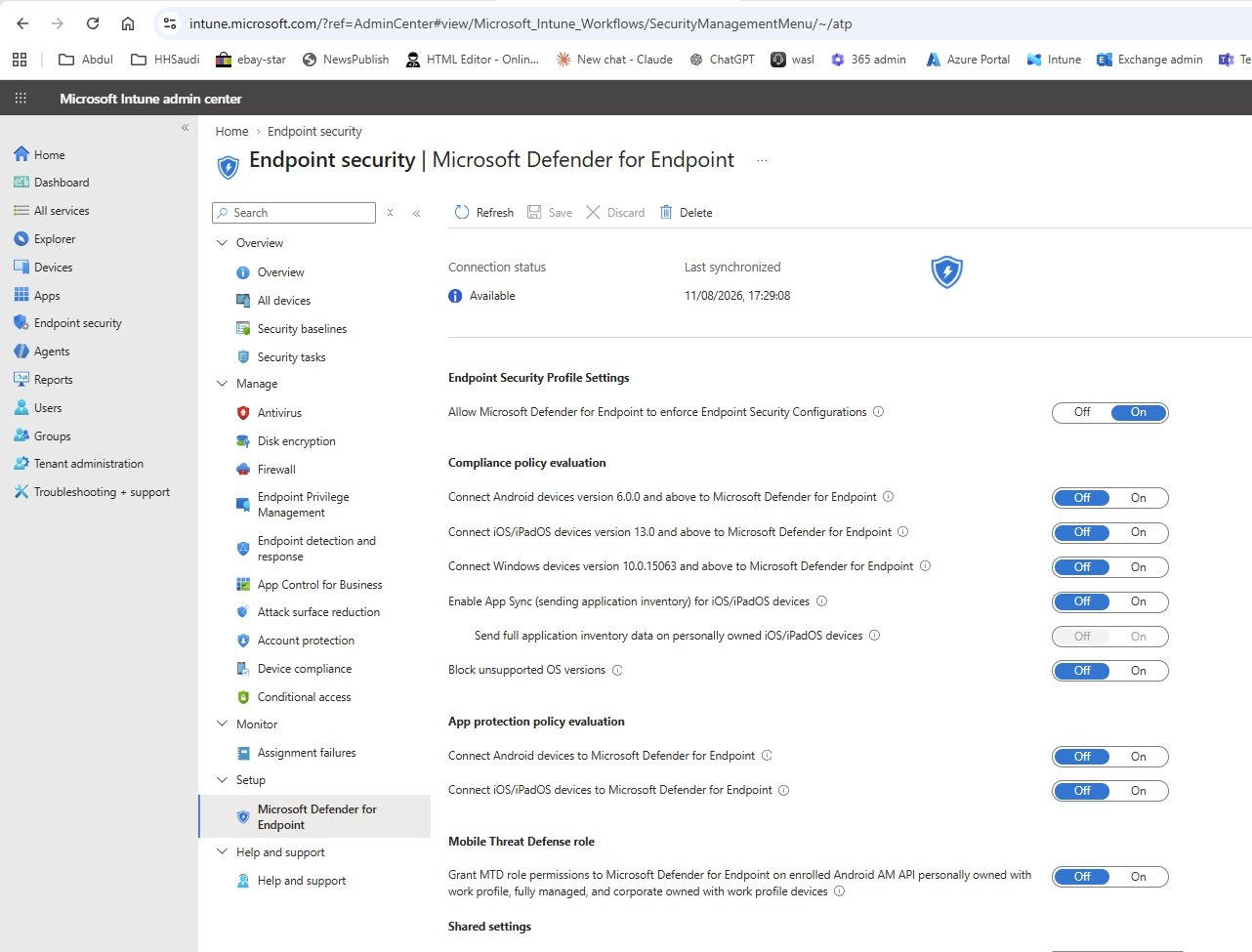Open Antivirus in the Manage section
1252x952 pixels.
coord(279,413)
